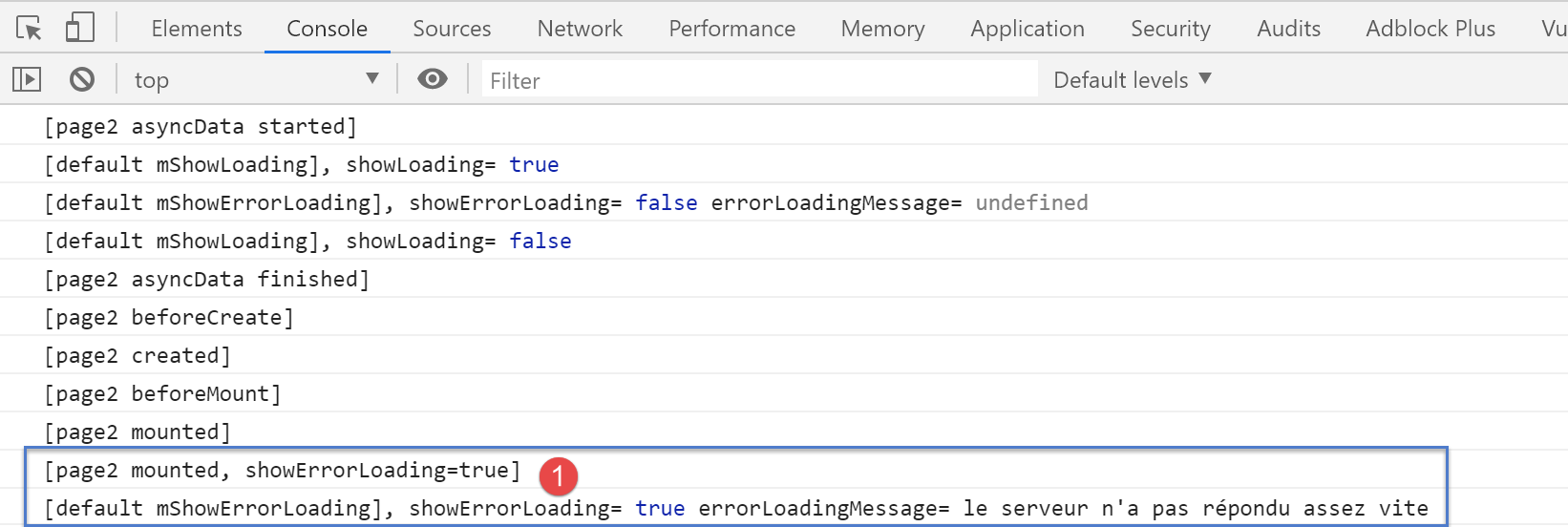Open the Adblock Plus tab
This screenshot has height=527, width=1568.
[1430, 29]
